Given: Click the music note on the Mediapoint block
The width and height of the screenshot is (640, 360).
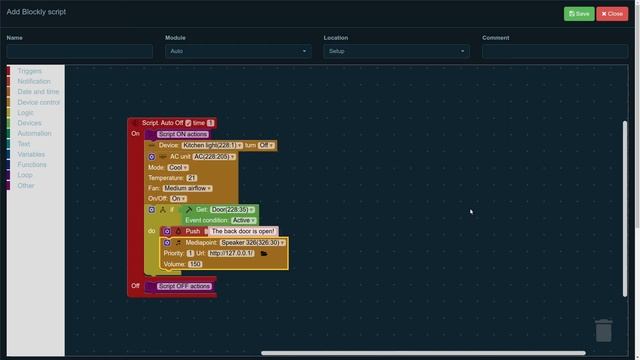Looking at the screenshot, I should pyautogui.click(x=178, y=243).
